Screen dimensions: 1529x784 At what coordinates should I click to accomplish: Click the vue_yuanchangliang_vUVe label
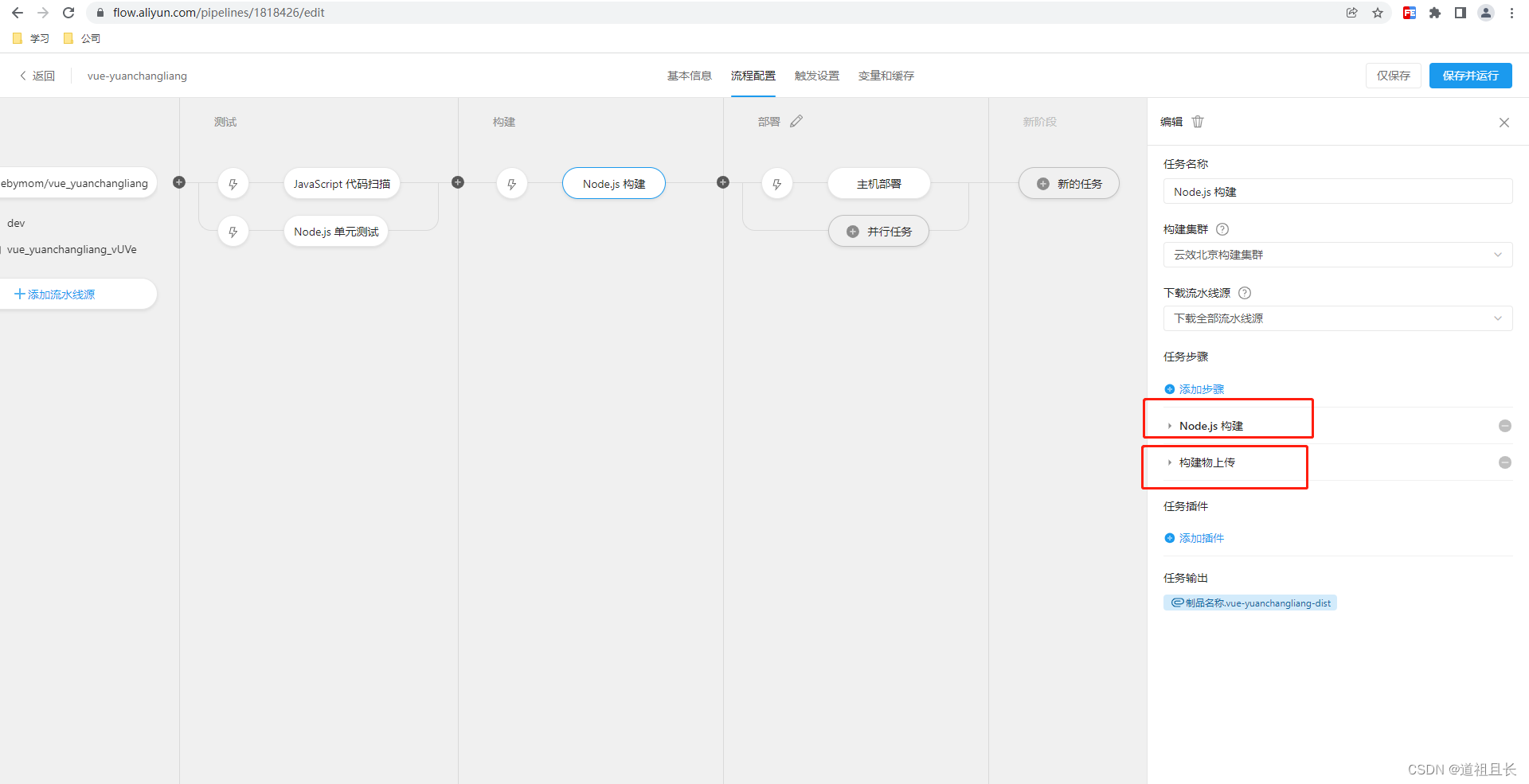point(72,250)
